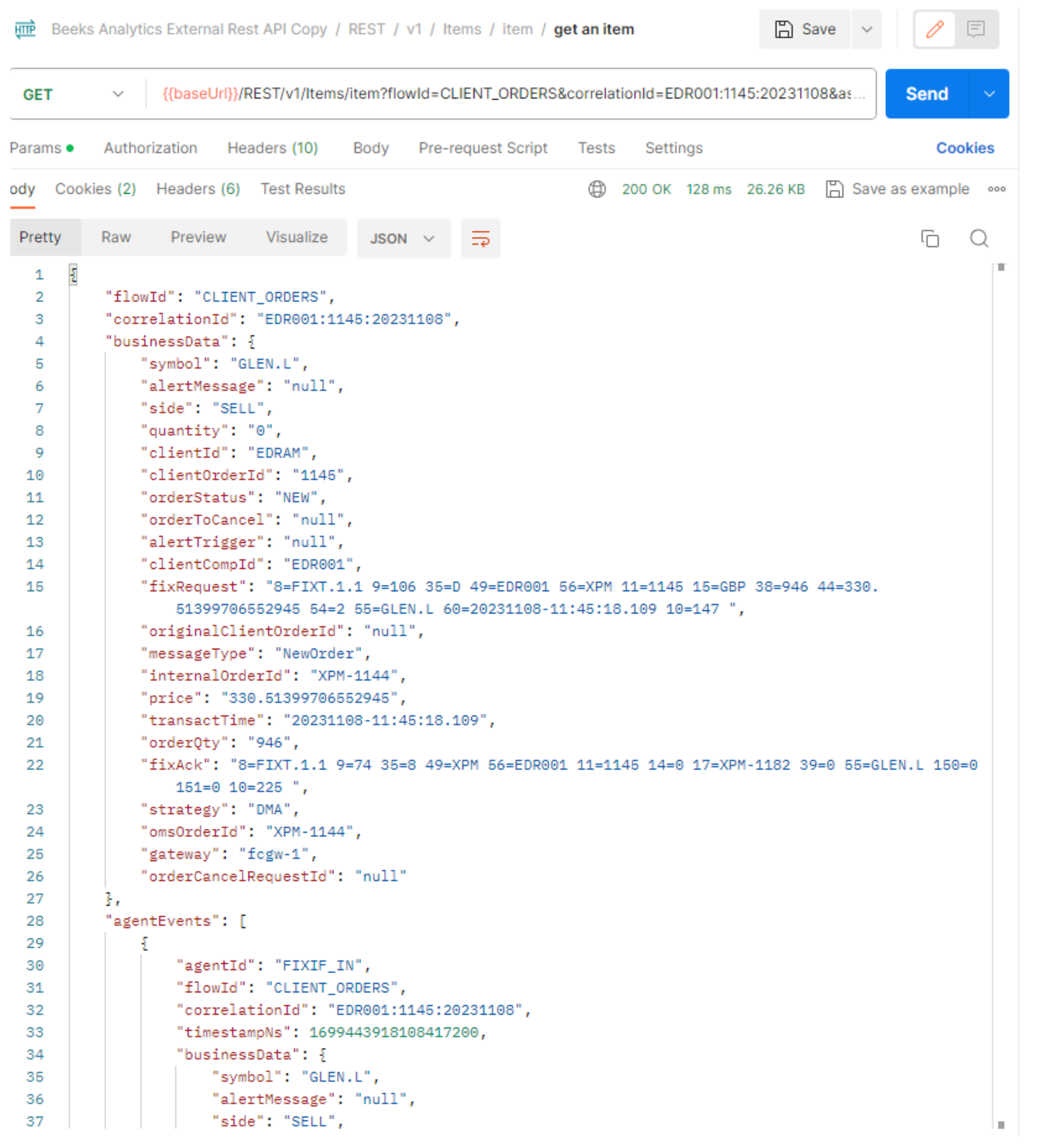Open the Save options dropdown arrow

coord(867,29)
